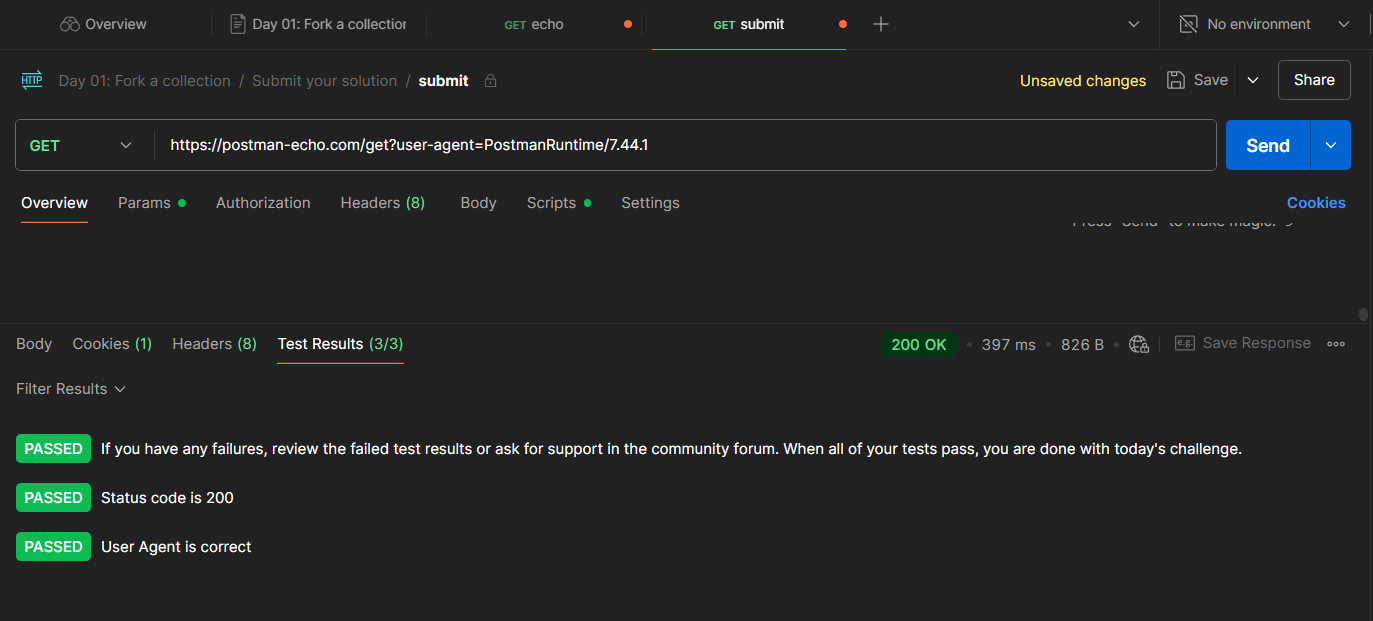Open the Filter Results dropdown
The image size is (1373, 621).
point(71,389)
